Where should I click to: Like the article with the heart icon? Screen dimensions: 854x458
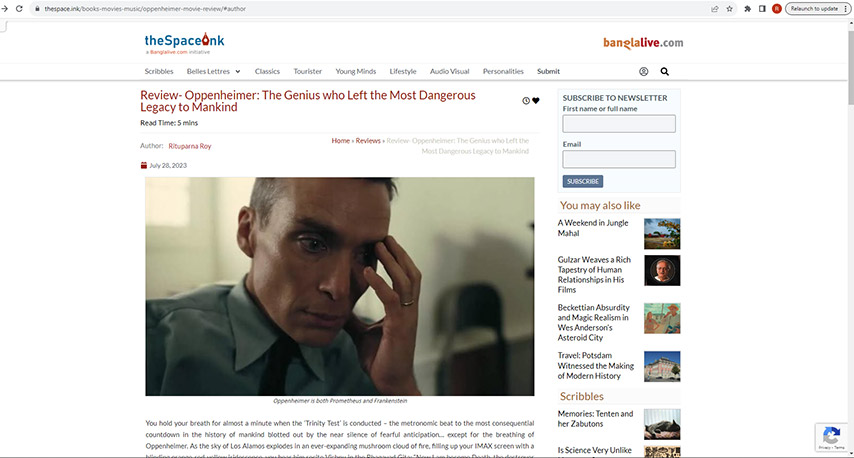(x=536, y=100)
